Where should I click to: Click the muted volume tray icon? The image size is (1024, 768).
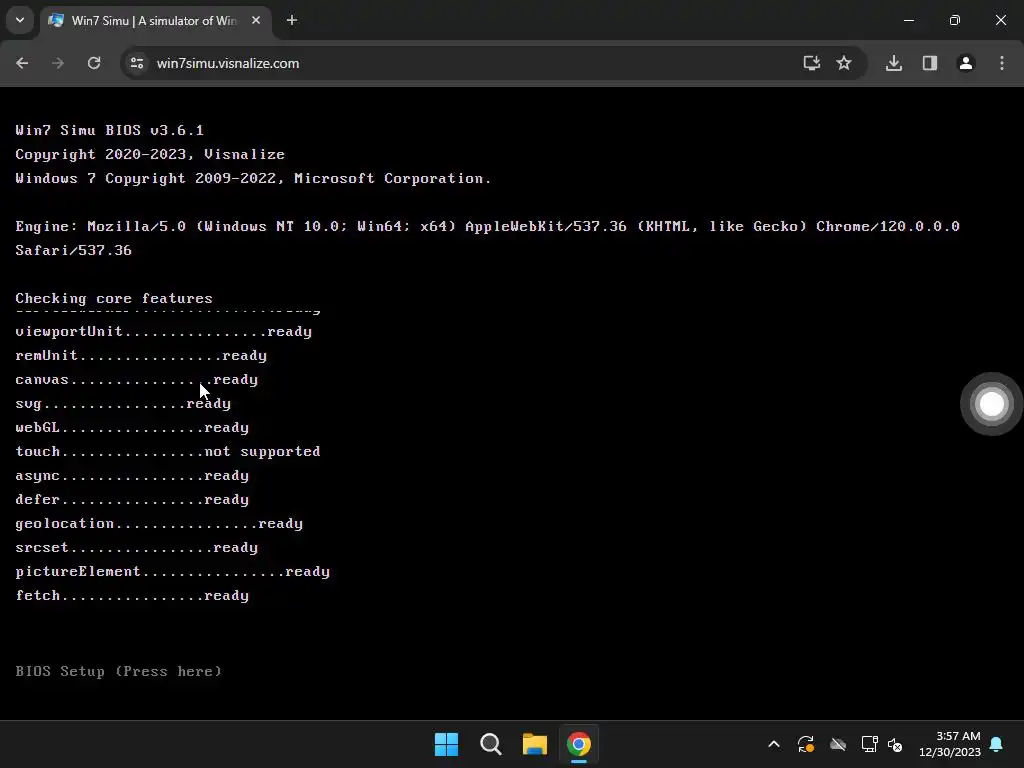(x=895, y=744)
